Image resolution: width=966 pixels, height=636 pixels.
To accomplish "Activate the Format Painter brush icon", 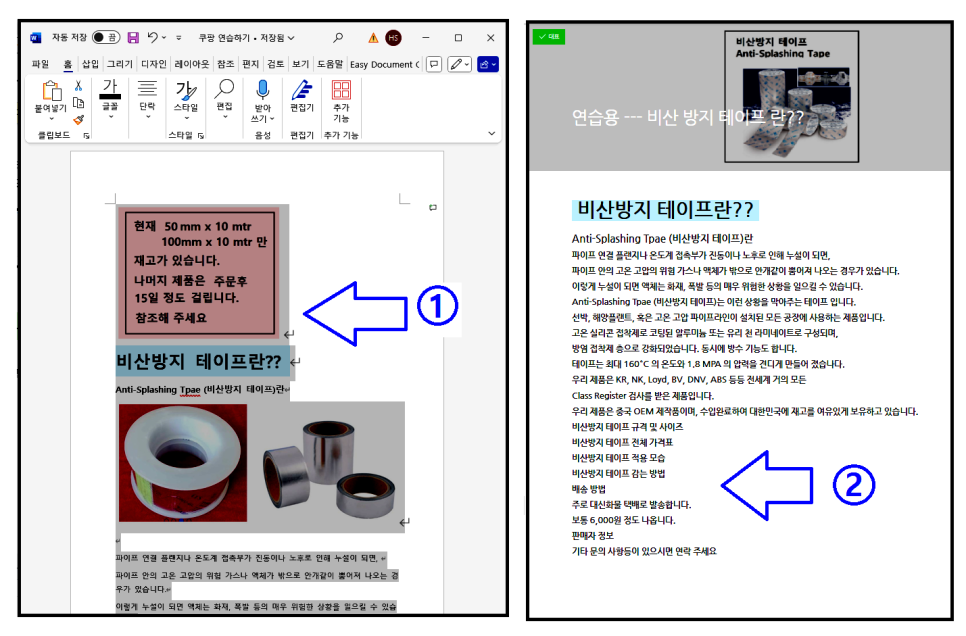I will click(x=79, y=119).
